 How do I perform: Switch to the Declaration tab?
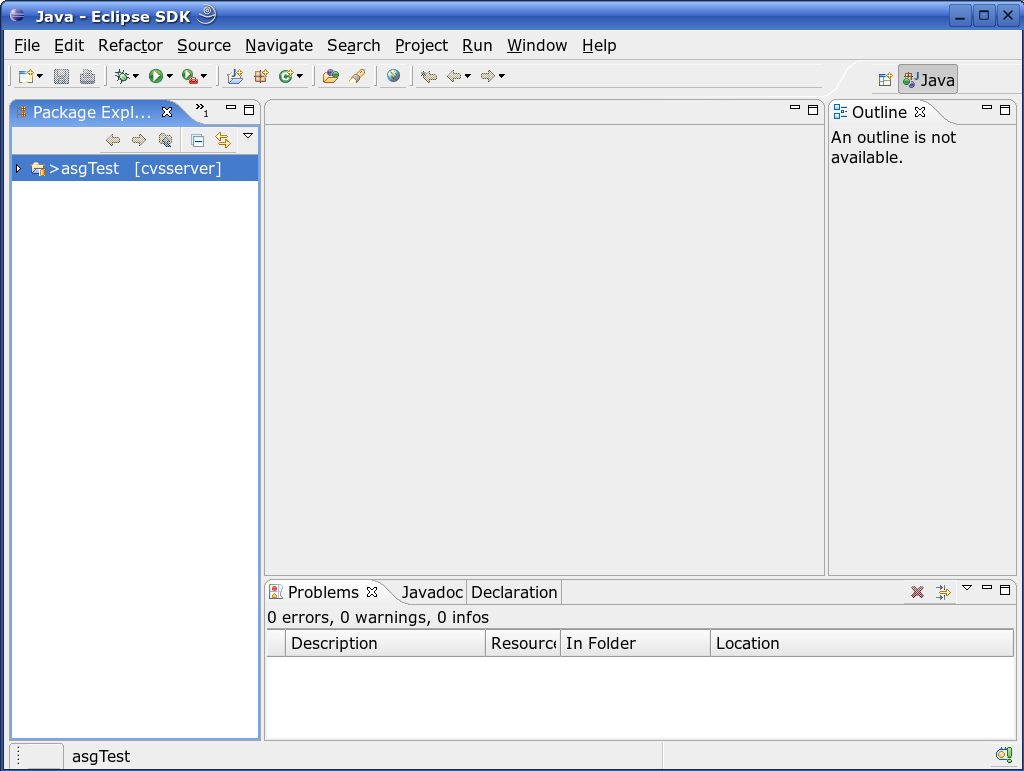(514, 592)
